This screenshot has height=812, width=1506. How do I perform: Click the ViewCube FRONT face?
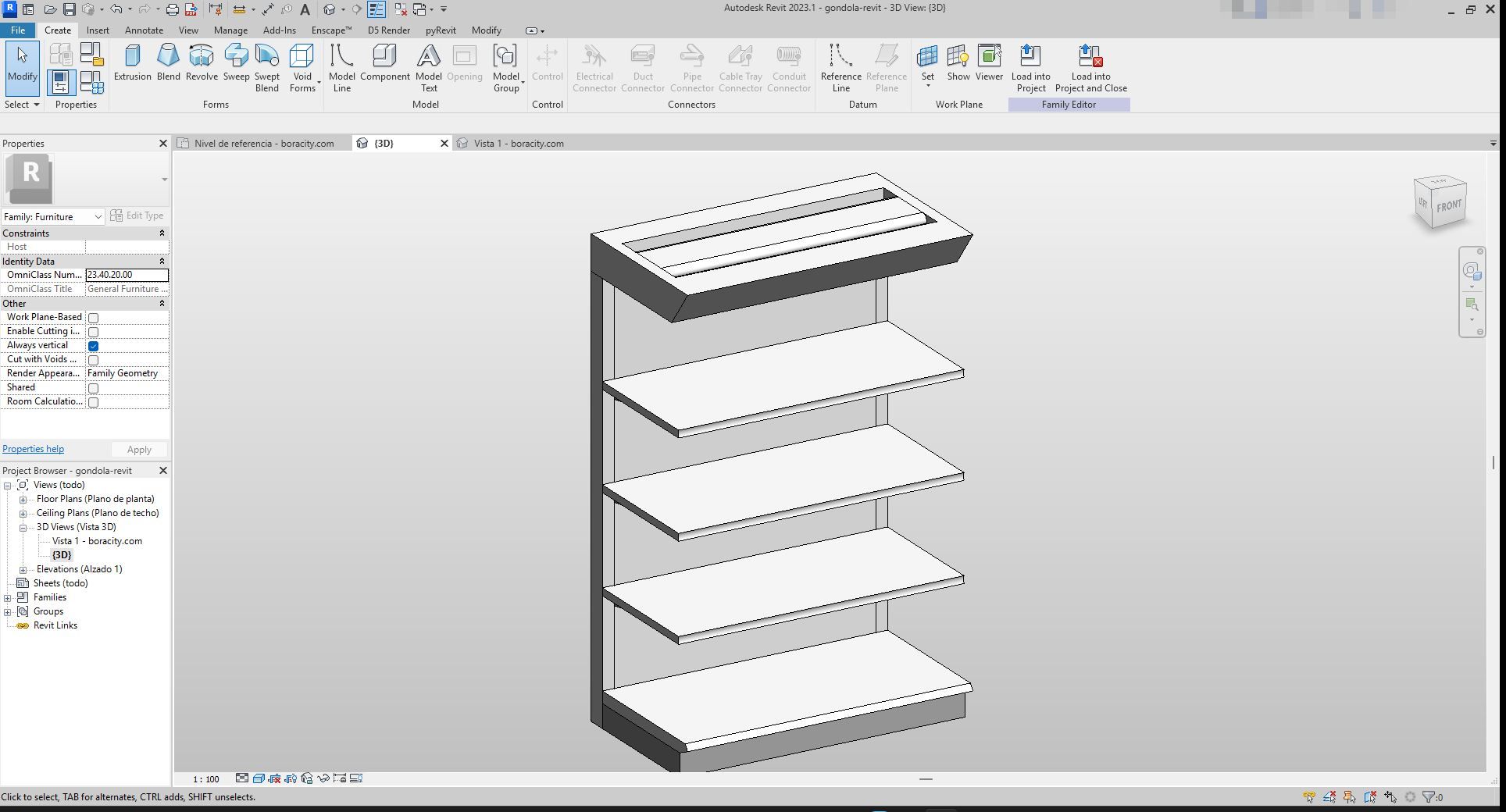[1448, 206]
